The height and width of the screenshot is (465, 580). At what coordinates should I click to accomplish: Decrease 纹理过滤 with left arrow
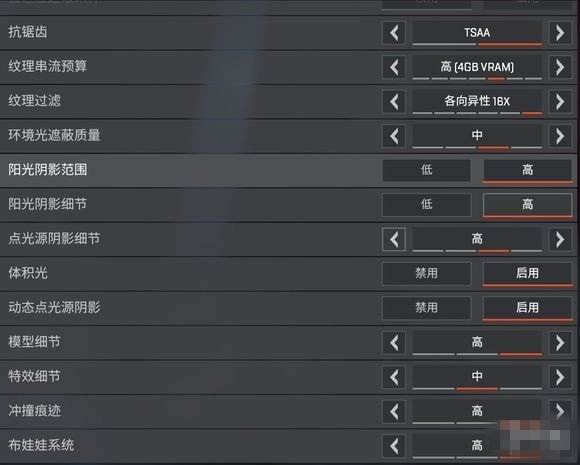pos(394,102)
